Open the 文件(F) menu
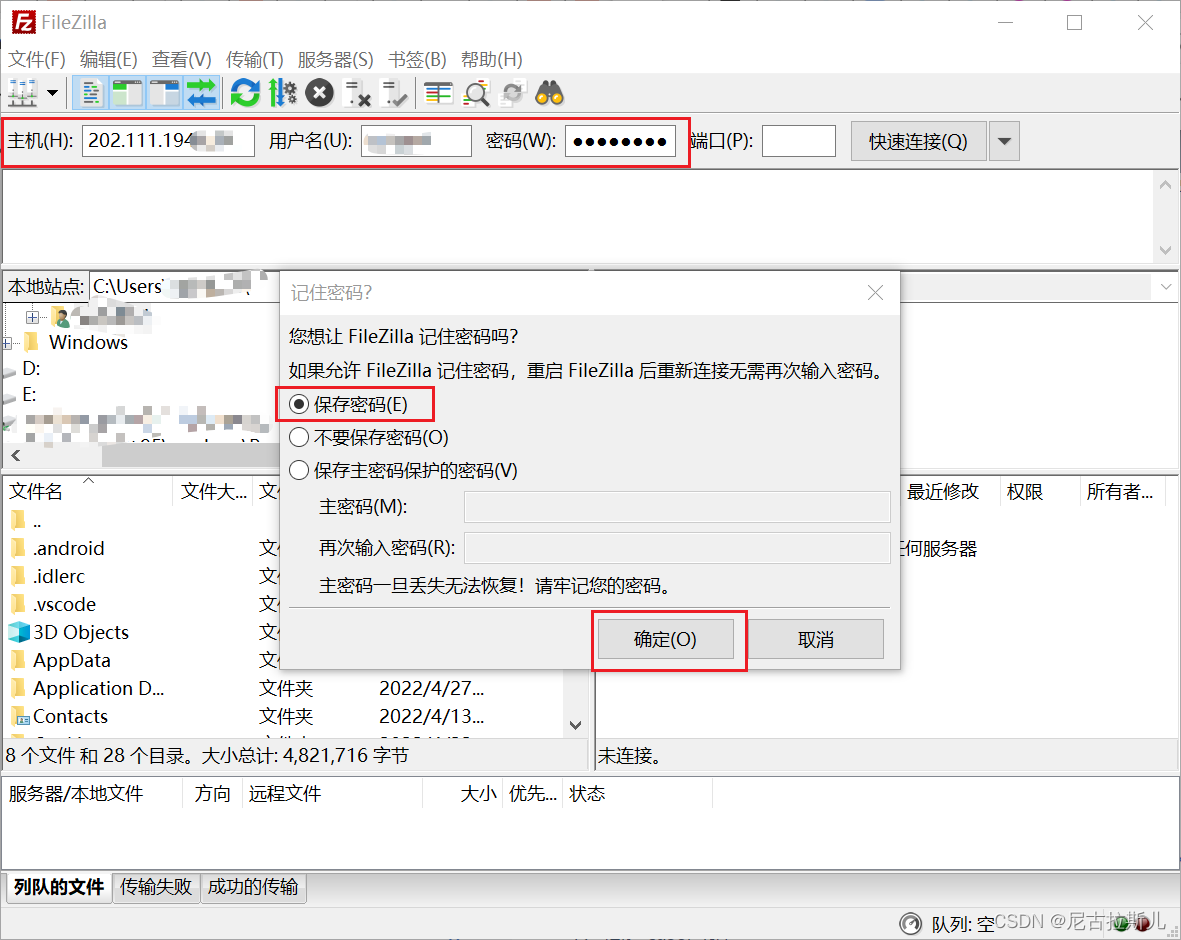The width and height of the screenshot is (1181, 940). (x=37, y=60)
